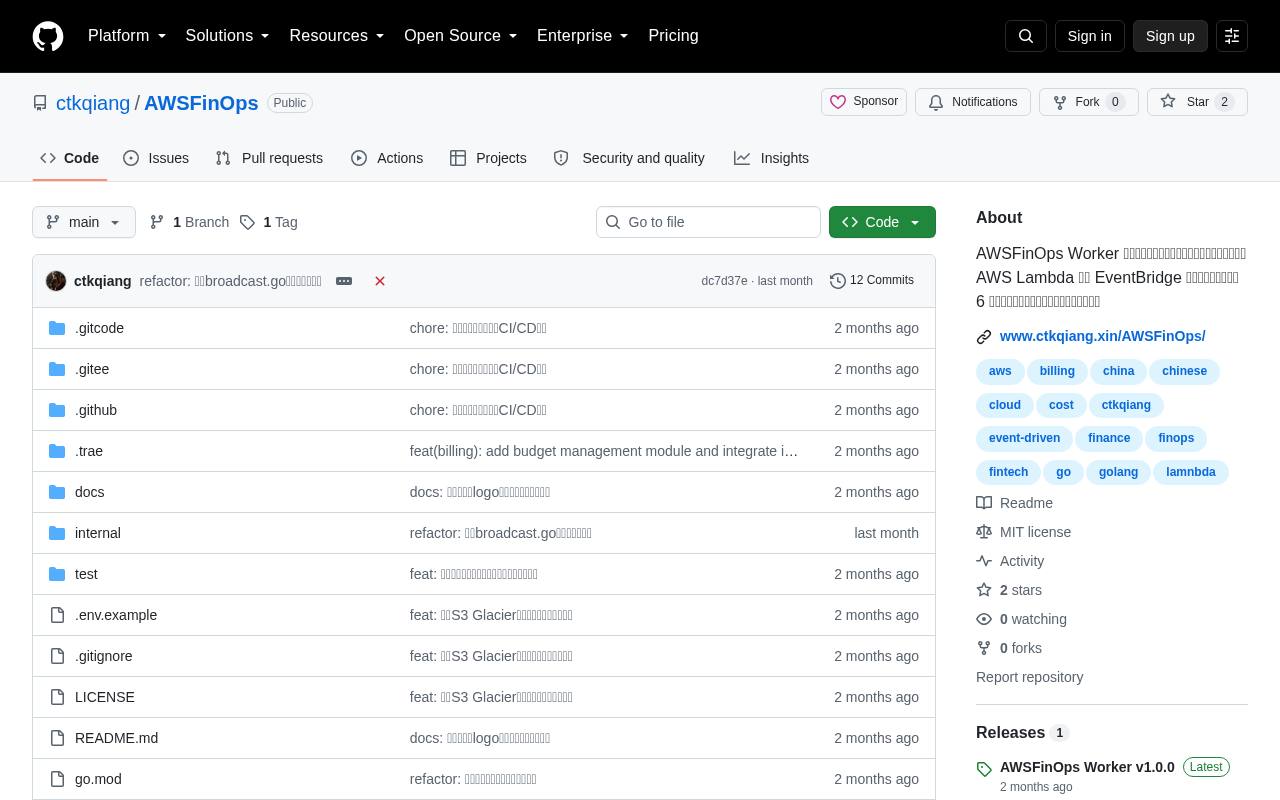This screenshot has height=800, width=1280.
Task: Open www.ctkqiang.xin/AWSFinOps/ website link
Action: tap(1102, 336)
